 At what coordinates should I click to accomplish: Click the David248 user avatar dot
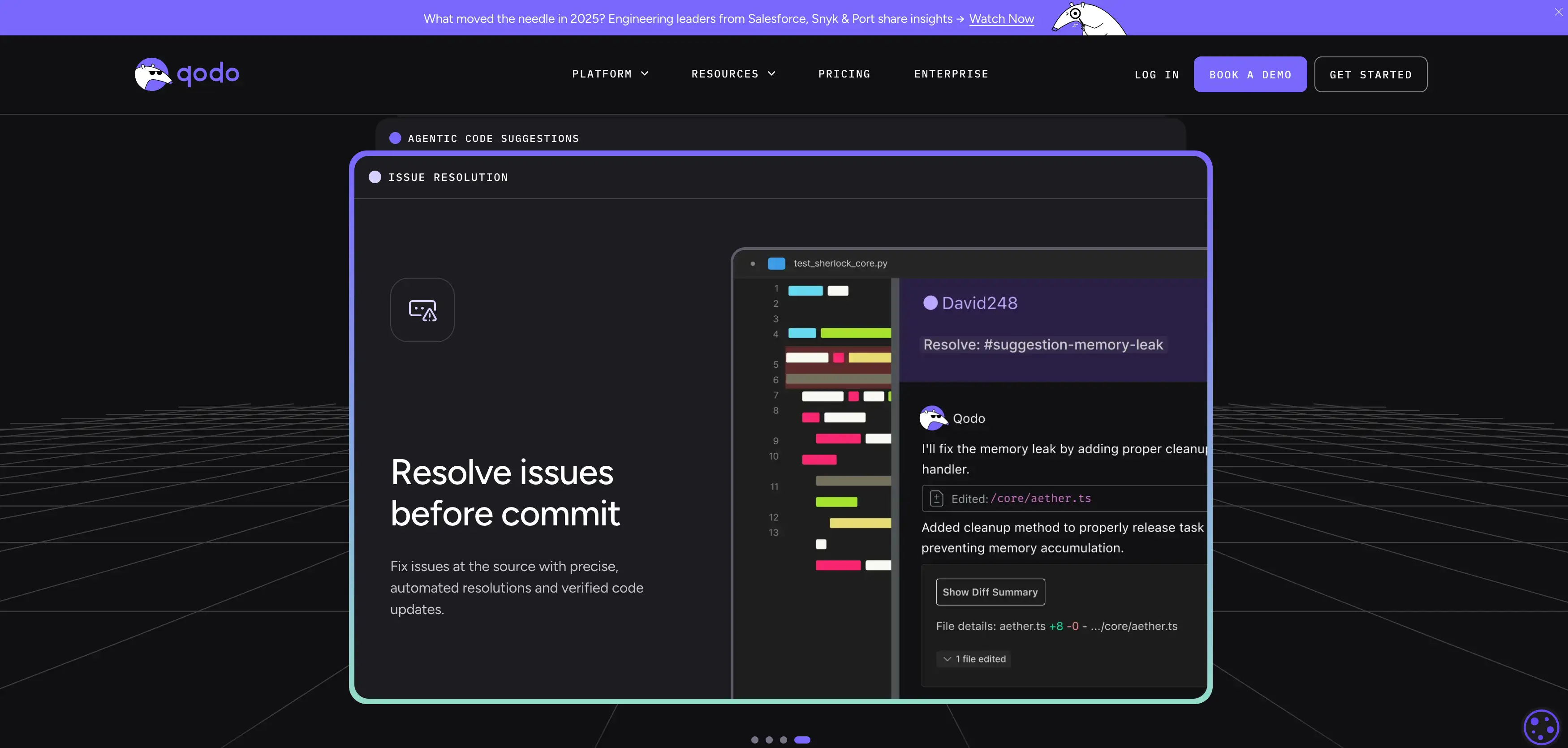930,303
